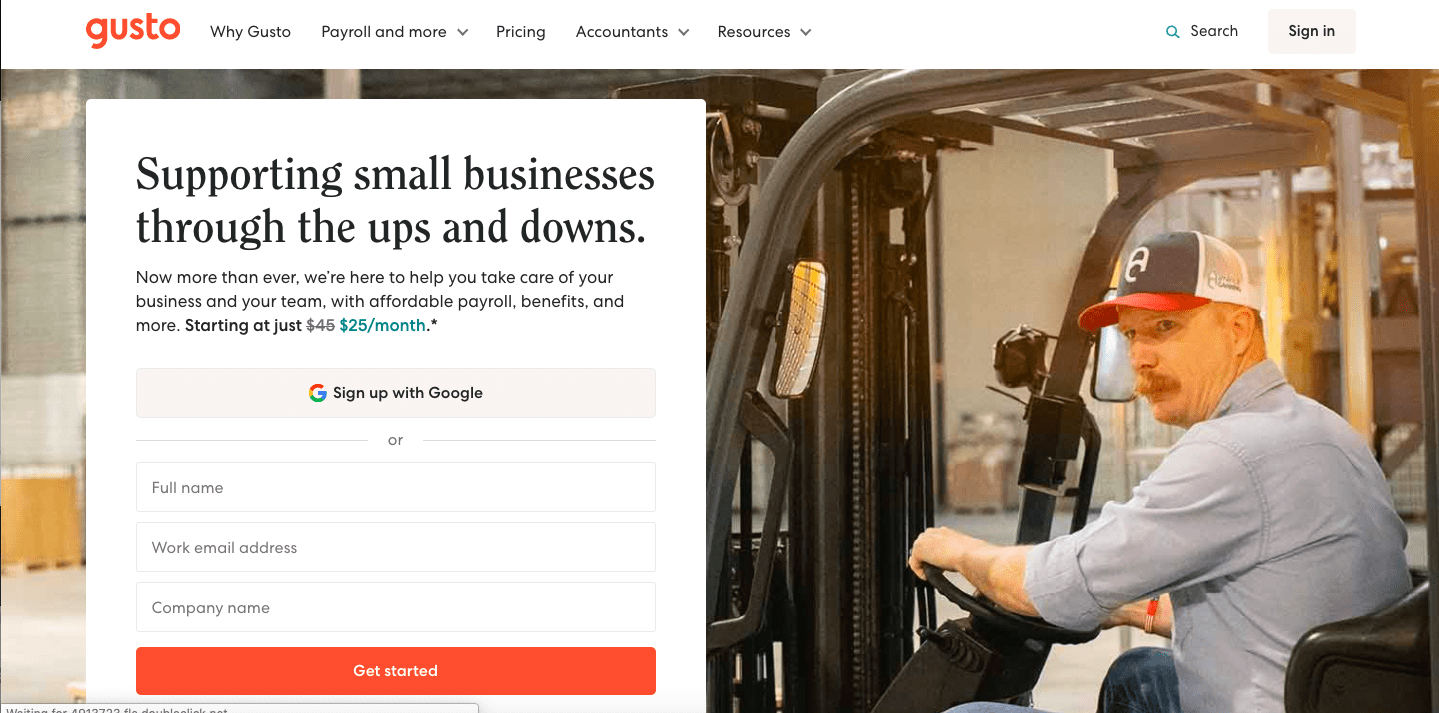Open the Resources dropdown chevron

[806, 32]
